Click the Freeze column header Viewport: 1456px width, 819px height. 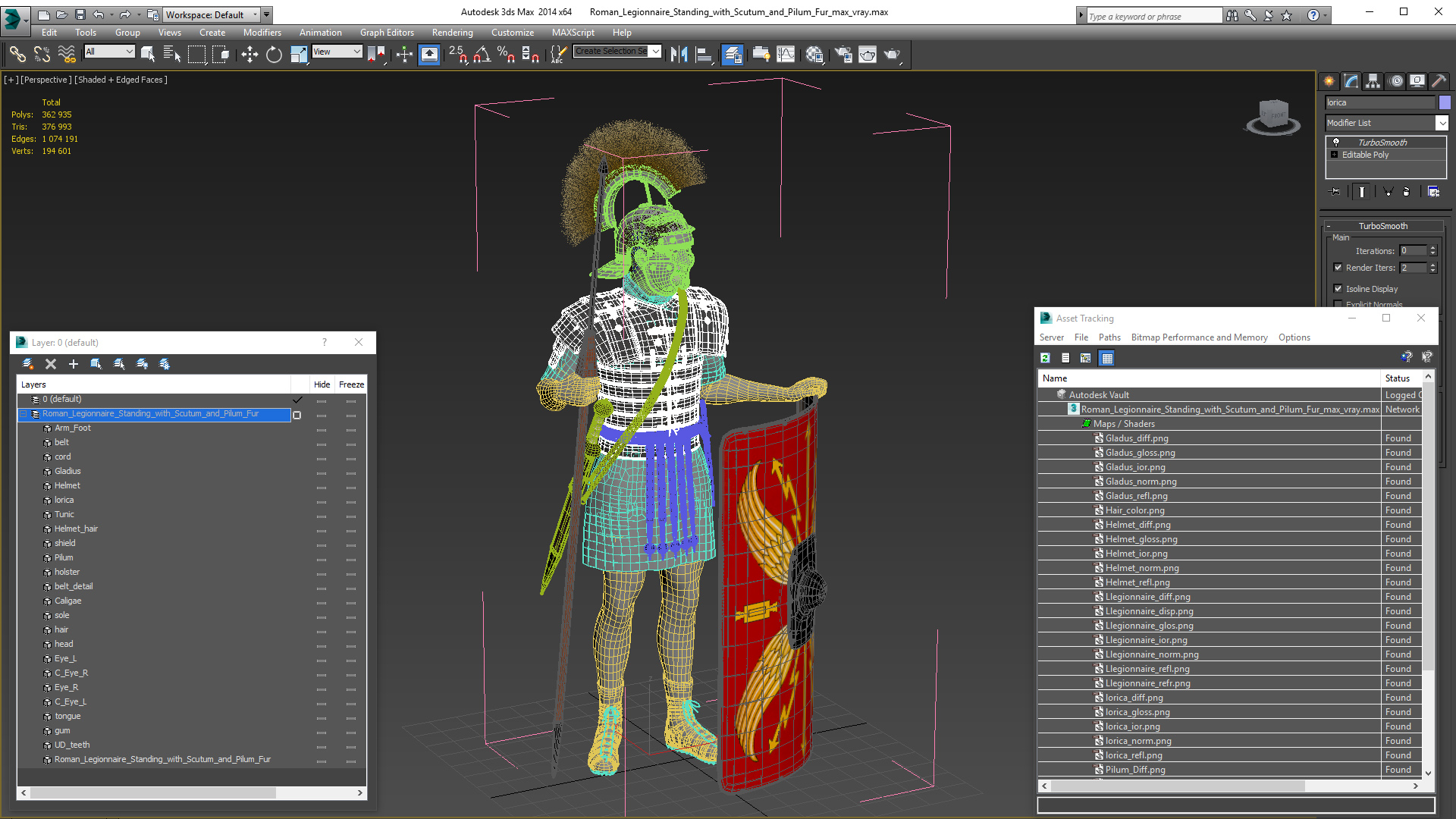[x=351, y=384]
